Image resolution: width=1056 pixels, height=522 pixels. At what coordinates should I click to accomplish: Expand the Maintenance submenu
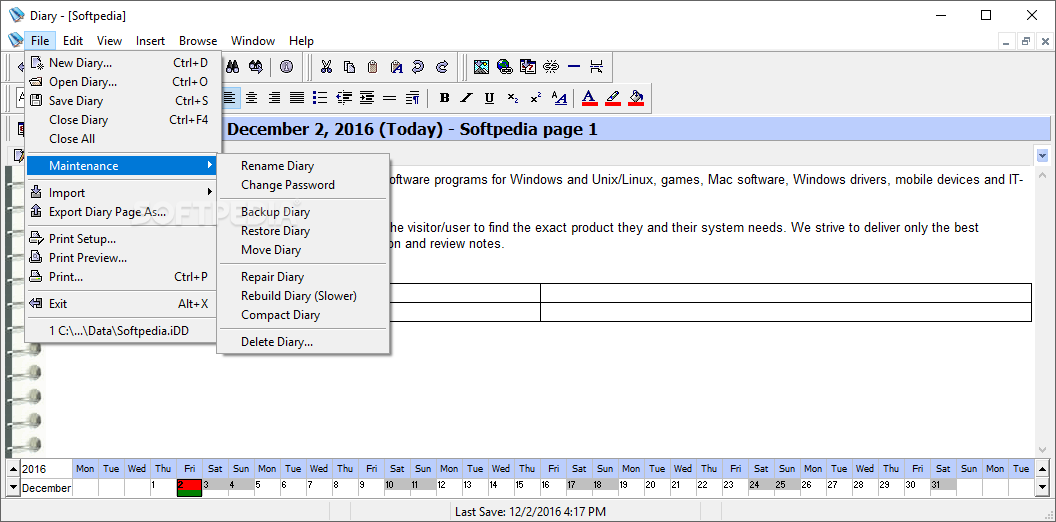[x=121, y=166]
